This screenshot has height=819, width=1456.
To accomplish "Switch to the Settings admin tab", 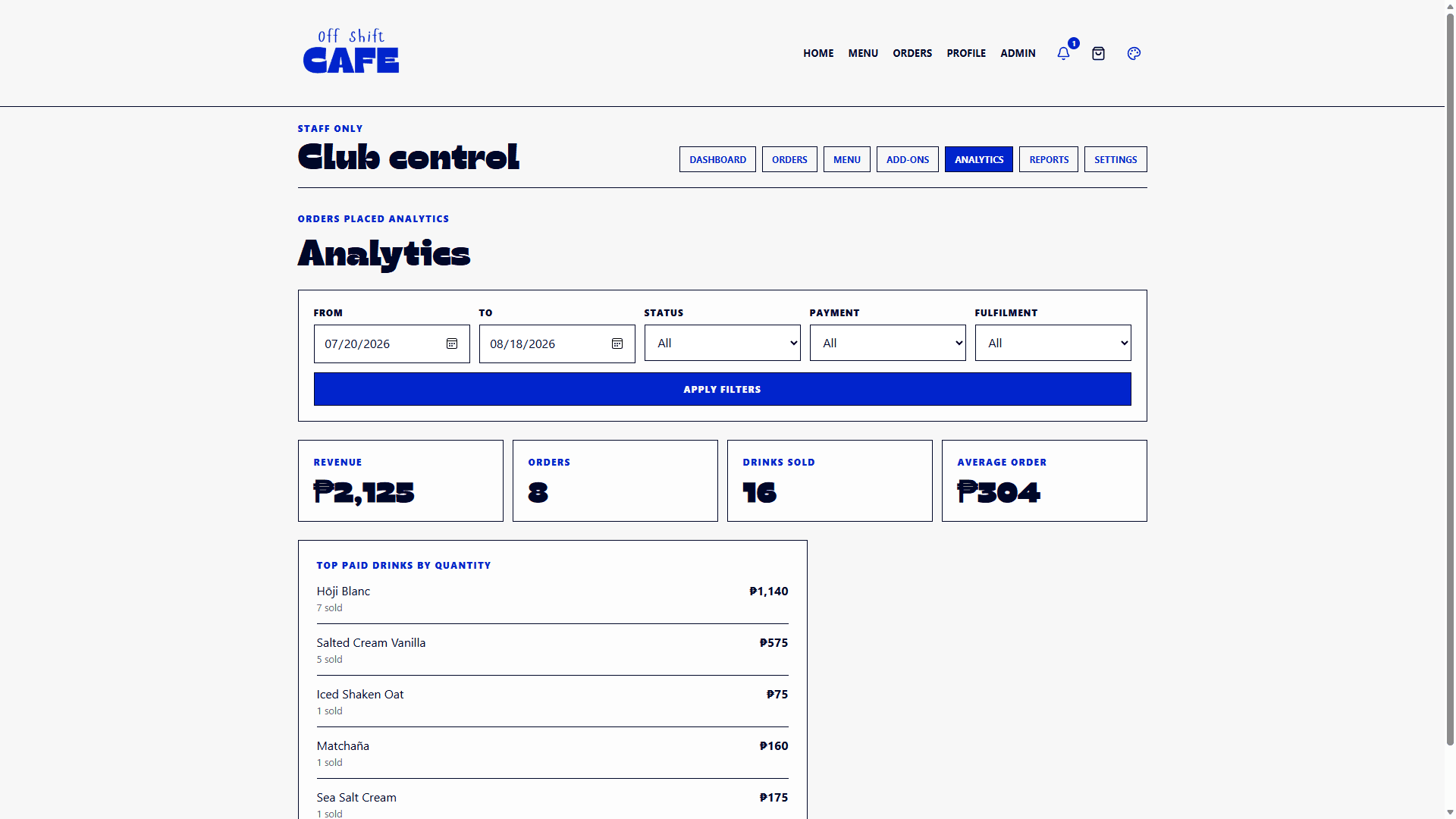I will (x=1116, y=159).
